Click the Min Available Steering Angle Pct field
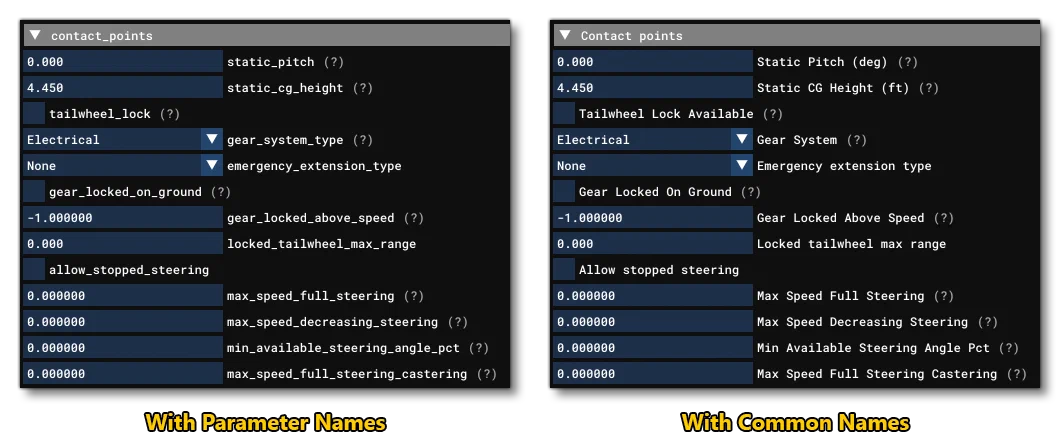The image size is (1060, 448). click(x=653, y=348)
